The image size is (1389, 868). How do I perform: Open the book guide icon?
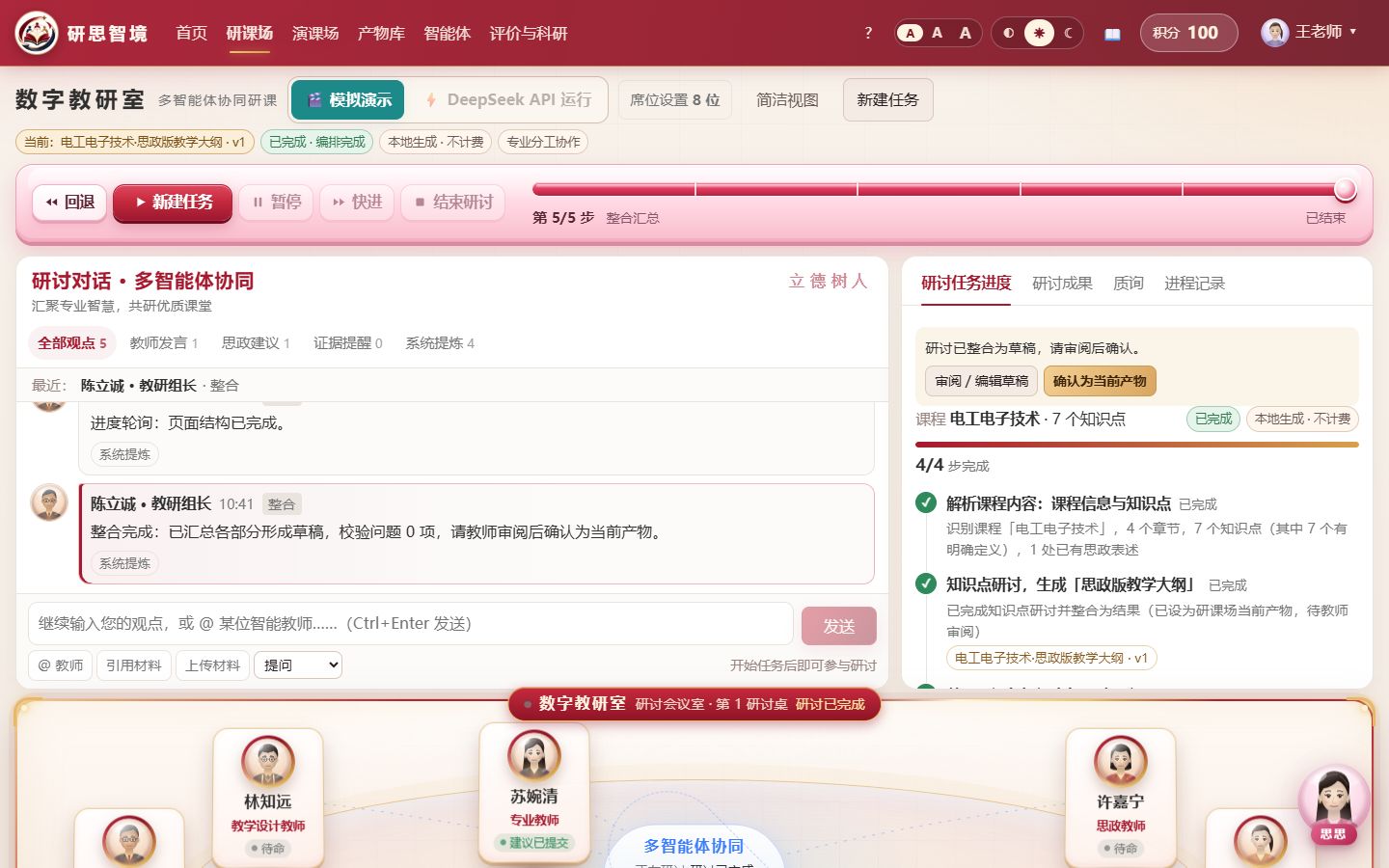(x=1112, y=34)
